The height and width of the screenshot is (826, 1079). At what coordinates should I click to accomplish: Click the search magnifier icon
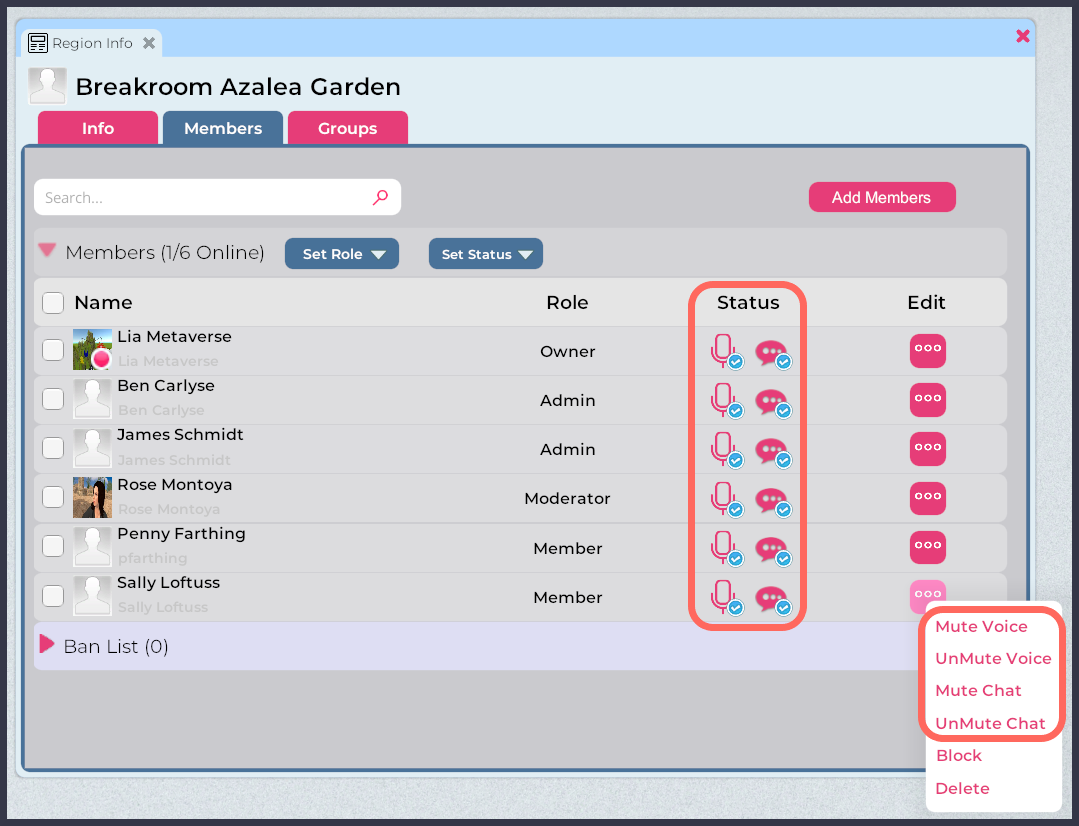pos(379,197)
